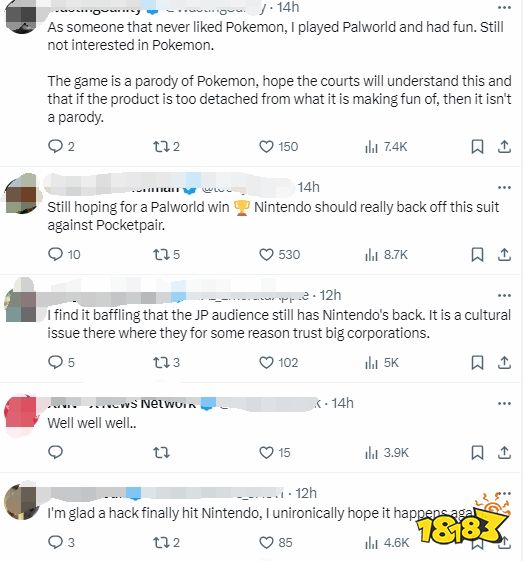Like the Palworld win tweet with 530 likes

point(279,255)
